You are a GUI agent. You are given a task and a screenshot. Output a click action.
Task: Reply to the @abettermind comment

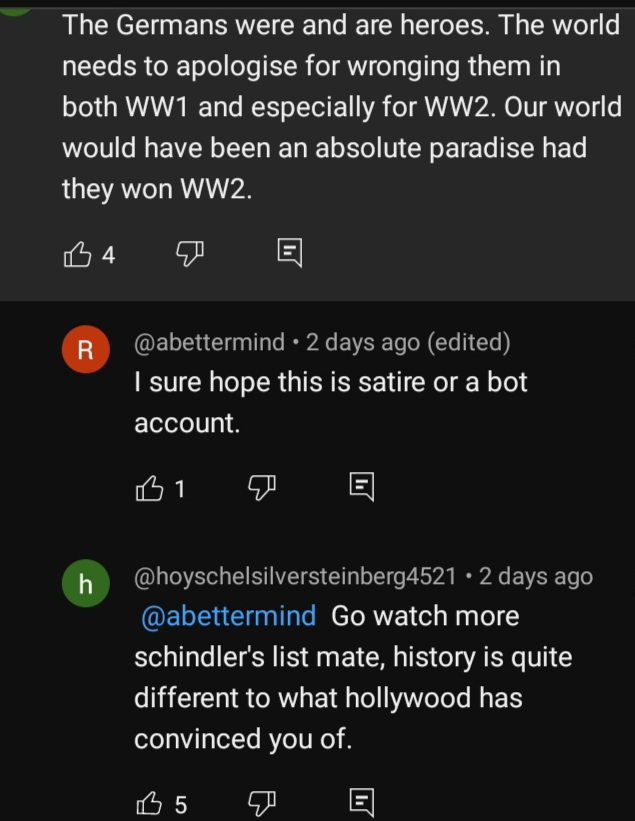pos(362,487)
